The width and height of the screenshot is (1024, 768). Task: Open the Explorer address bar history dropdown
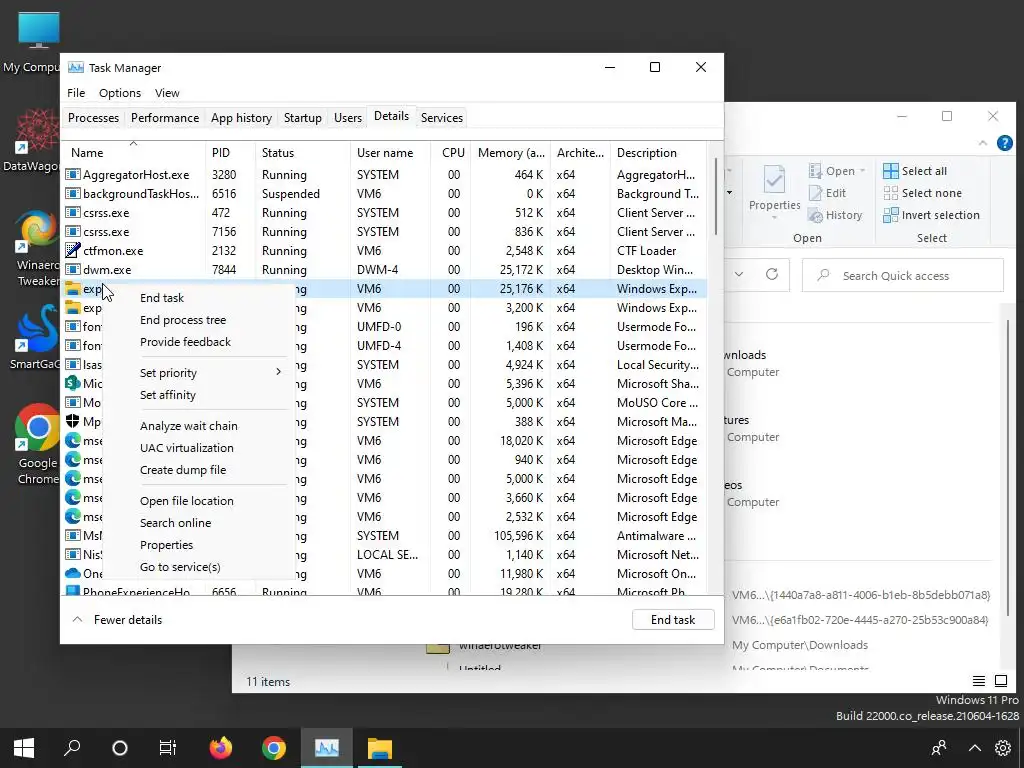[x=739, y=274]
